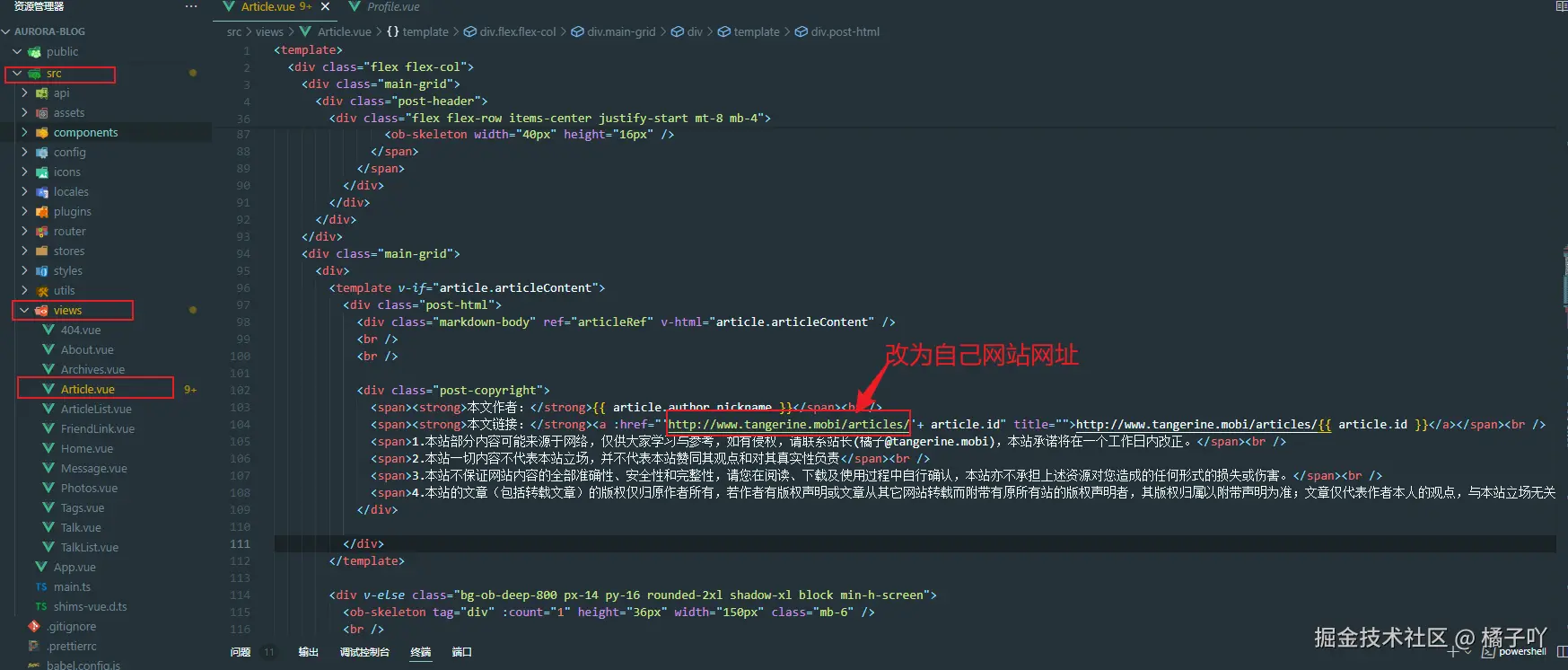Viewport: 1568px width, 670px height.
Task: Open ArticleList.vue in the explorer
Action: point(96,409)
